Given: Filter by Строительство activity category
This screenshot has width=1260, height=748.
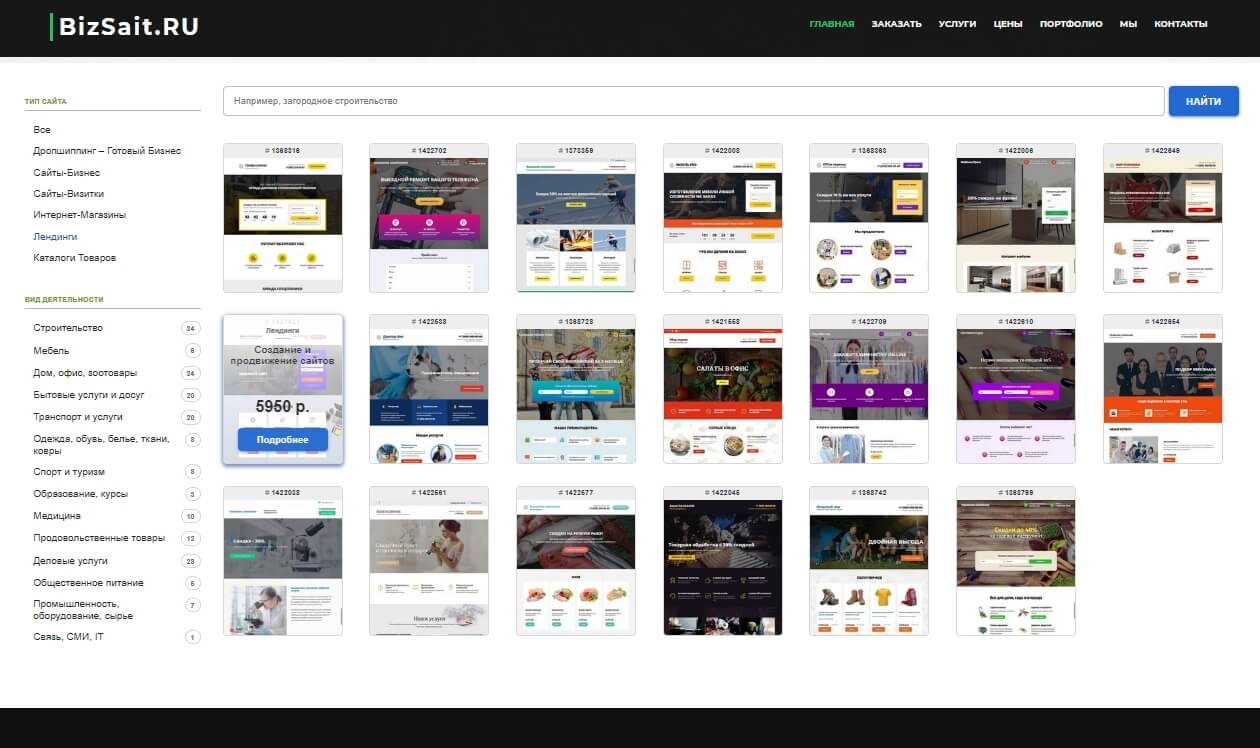Looking at the screenshot, I should pyautogui.click(x=68, y=328).
